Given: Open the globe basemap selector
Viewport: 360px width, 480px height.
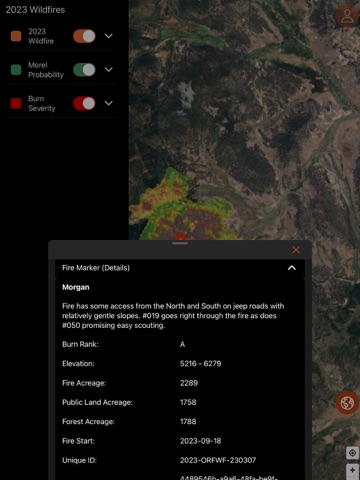Looking at the screenshot, I should coord(347,403).
